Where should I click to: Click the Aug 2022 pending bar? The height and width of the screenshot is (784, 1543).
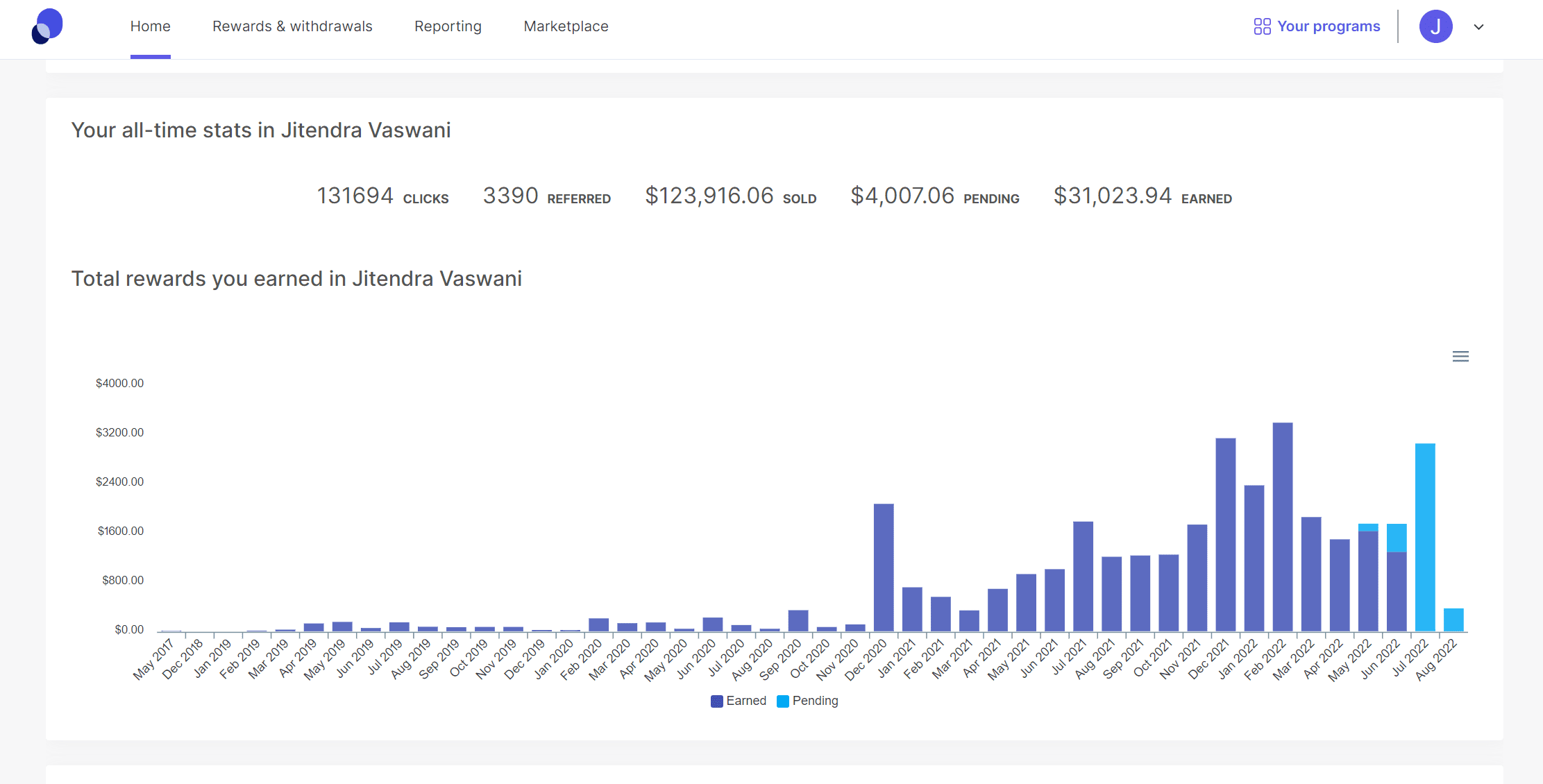[x=1453, y=620]
